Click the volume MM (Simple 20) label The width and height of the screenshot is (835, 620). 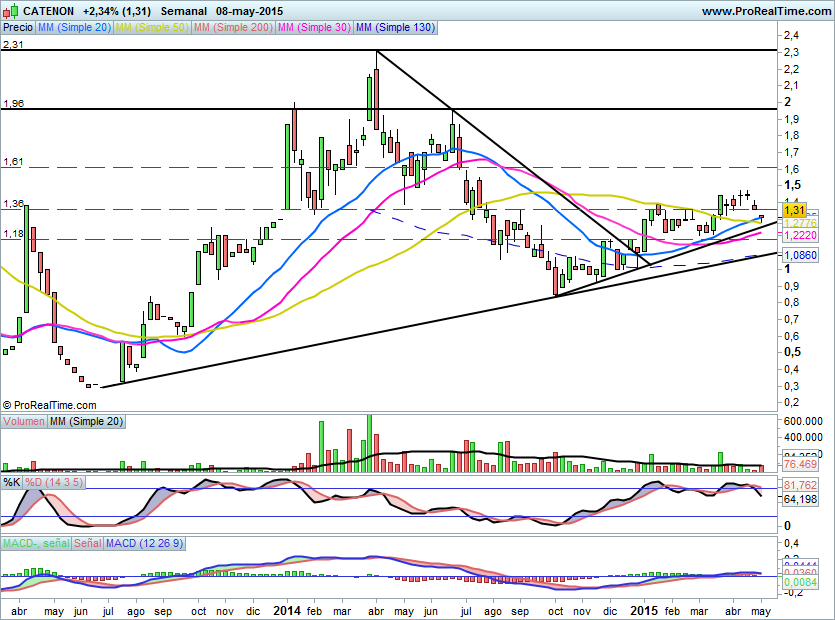[86, 421]
